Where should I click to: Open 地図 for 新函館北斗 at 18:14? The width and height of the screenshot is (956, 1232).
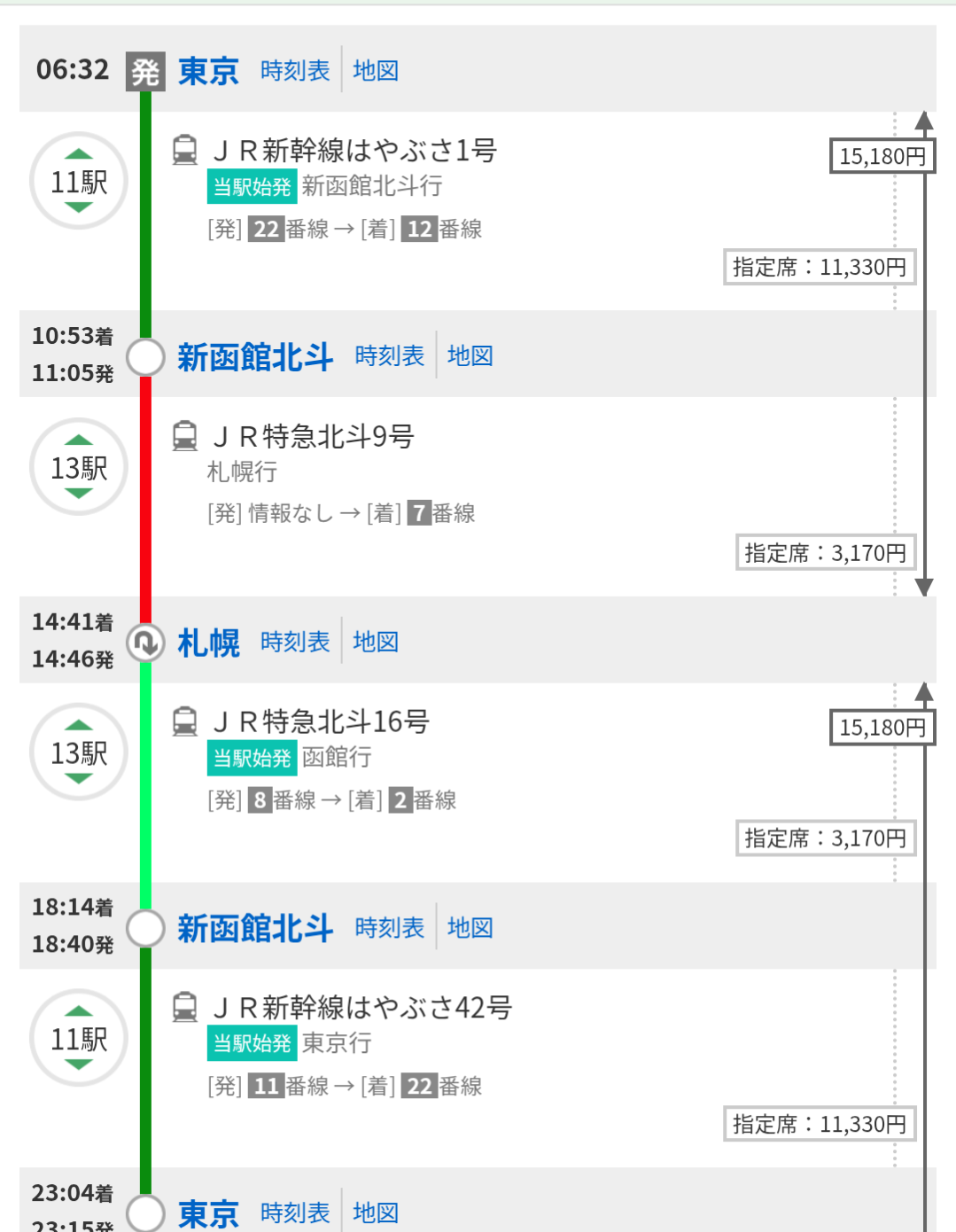[470, 928]
